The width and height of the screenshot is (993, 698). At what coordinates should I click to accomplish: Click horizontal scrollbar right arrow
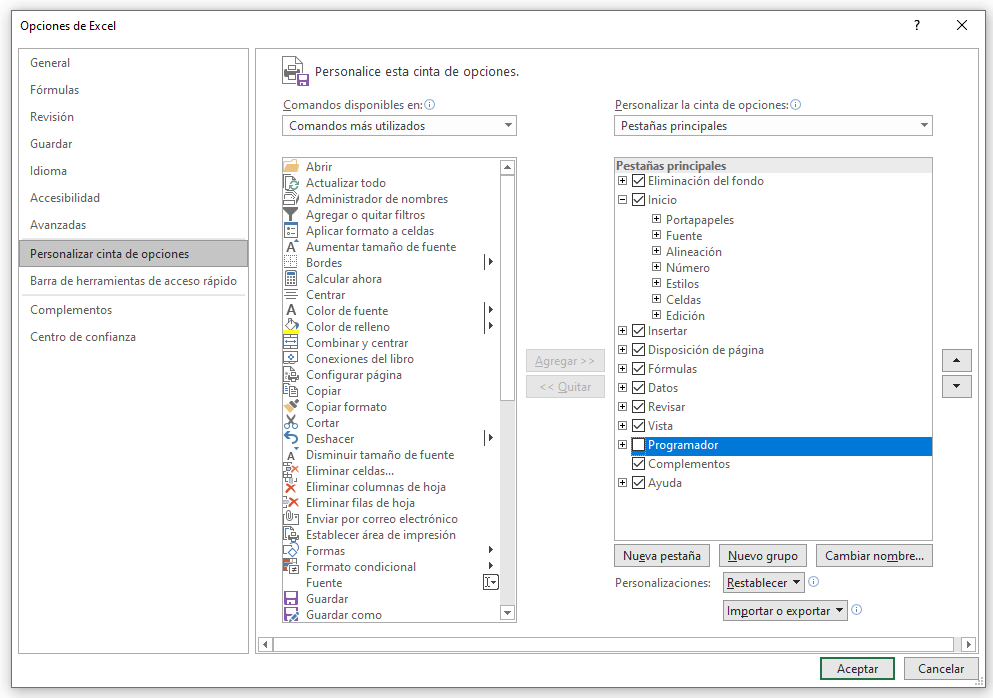pyautogui.click(x=968, y=644)
